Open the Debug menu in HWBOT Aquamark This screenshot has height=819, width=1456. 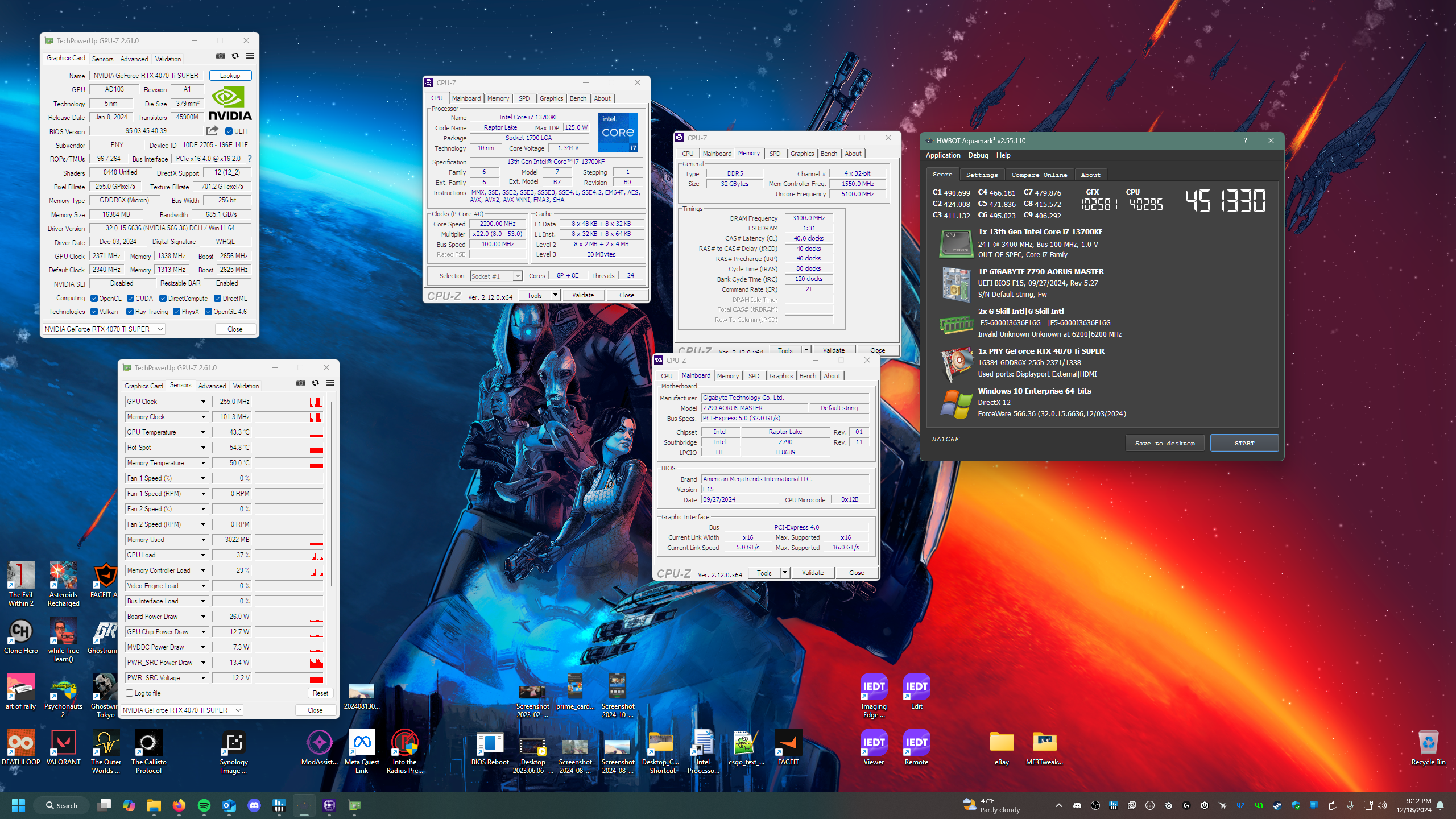pyautogui.click(x=978, y=155)
